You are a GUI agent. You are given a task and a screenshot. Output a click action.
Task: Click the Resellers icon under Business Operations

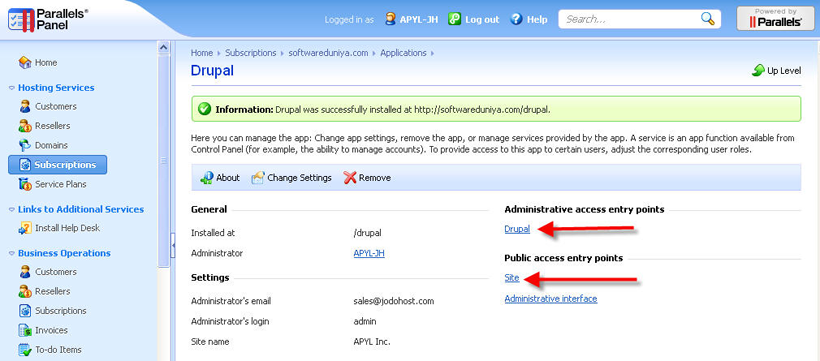pyautogui.click(x=25, y=291)
